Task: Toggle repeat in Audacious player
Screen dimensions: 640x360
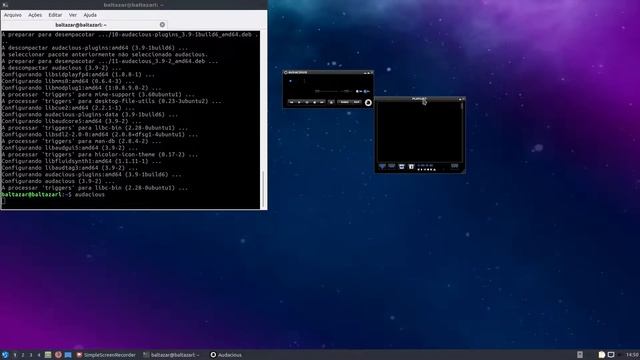Action: (357, 102)
